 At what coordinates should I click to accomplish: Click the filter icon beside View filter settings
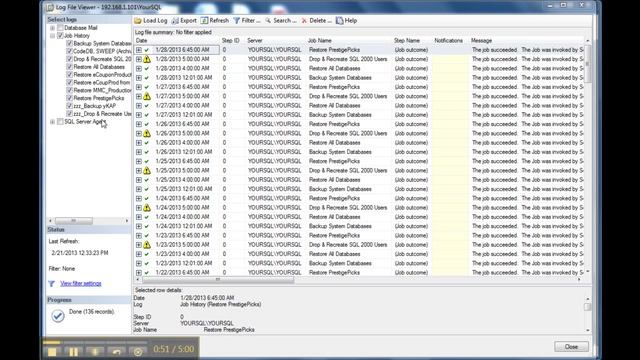click(x=51, y=283)
